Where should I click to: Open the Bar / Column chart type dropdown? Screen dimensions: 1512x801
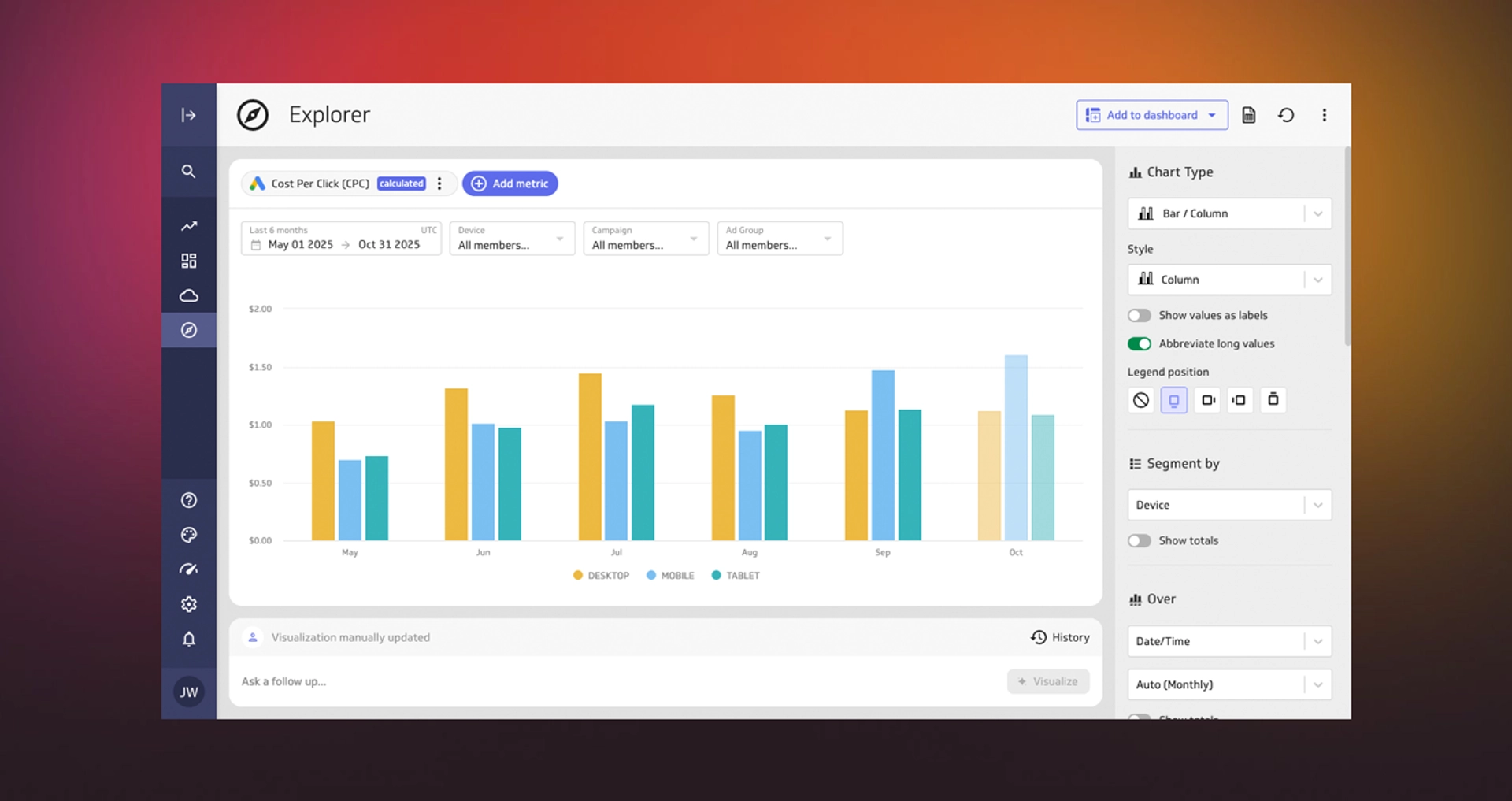coord(1318,213)
